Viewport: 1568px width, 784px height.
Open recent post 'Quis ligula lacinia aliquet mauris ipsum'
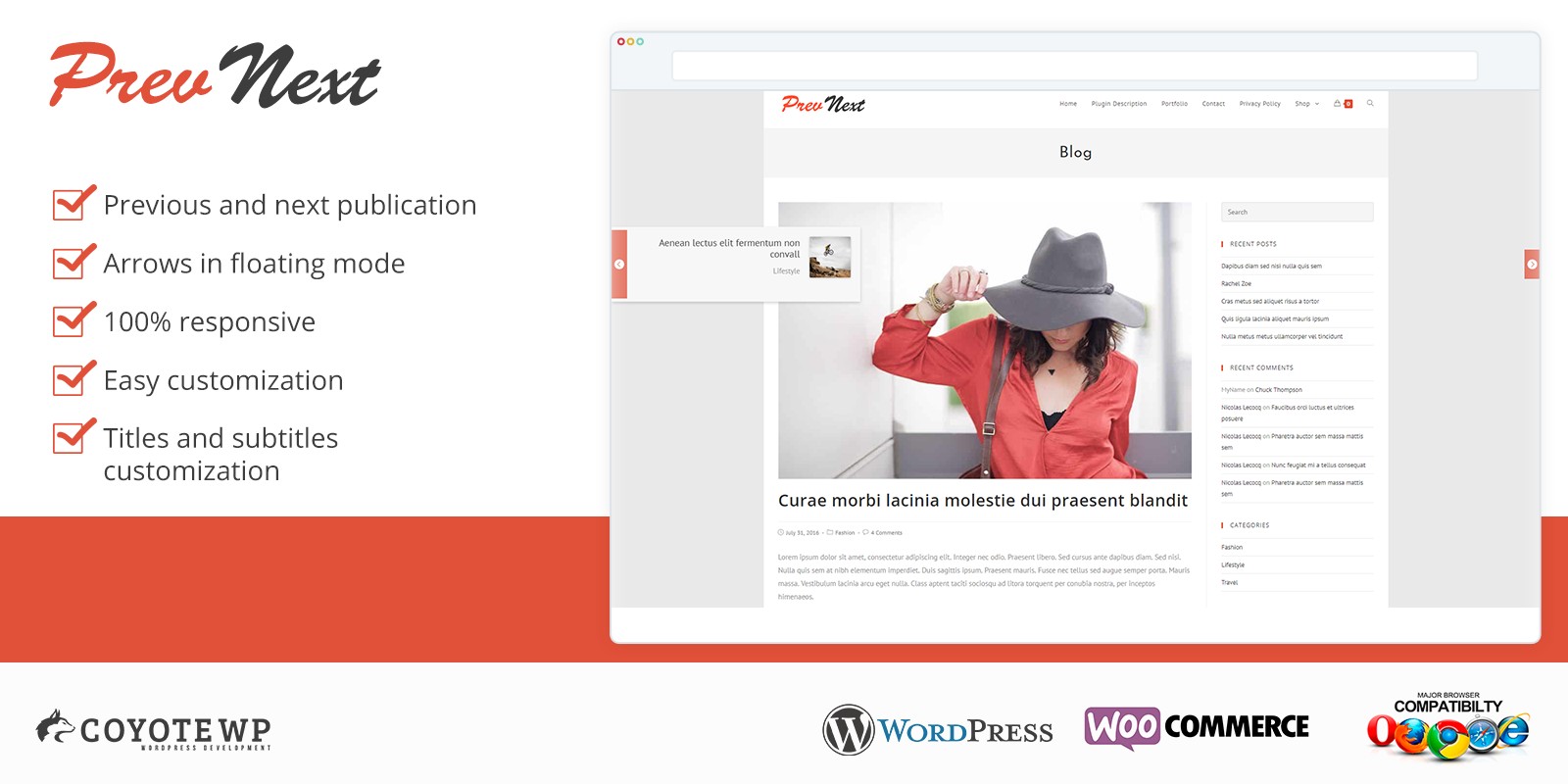point(1275,318)
